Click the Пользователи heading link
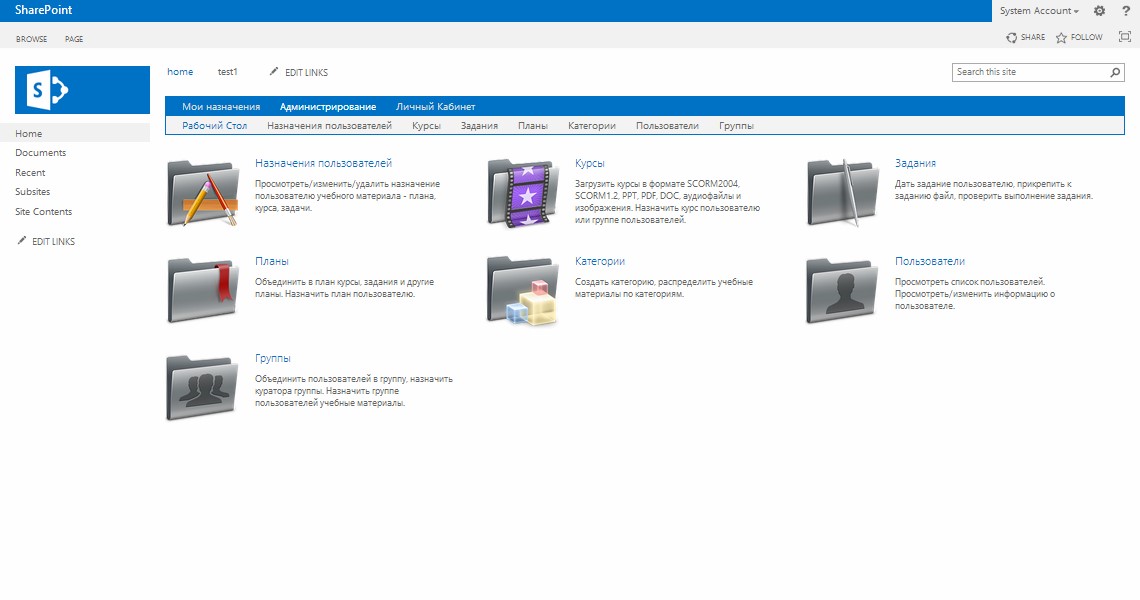The width and height of the screenshot is (1140, 600). [x=930, y=261]
